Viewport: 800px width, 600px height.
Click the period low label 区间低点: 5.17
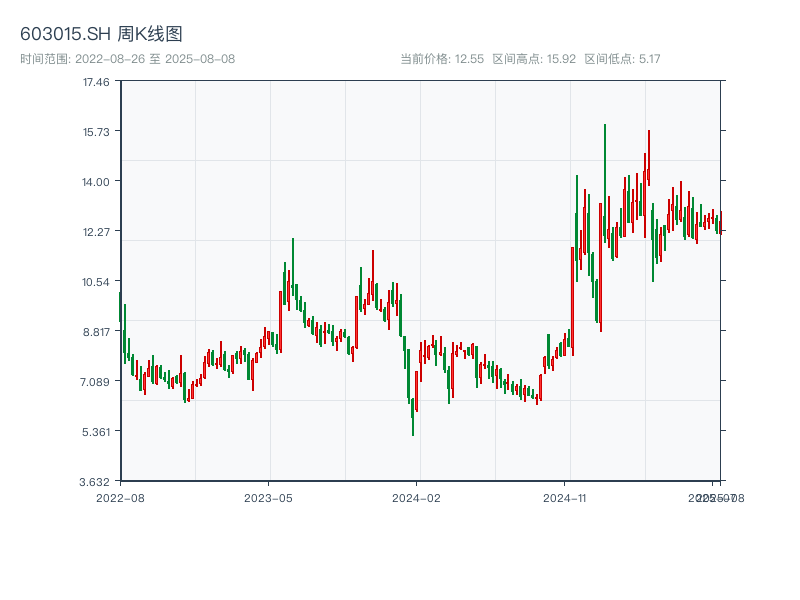coord(622,59)
